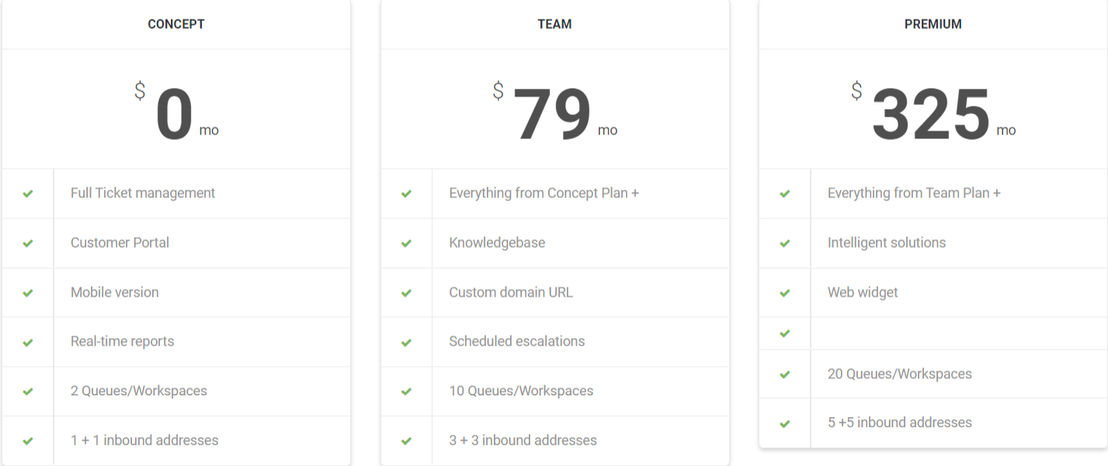Click the checkmark beside 3 + 3 inbound addresses
Screen dimensions: 1108x466
pos(406,441)
